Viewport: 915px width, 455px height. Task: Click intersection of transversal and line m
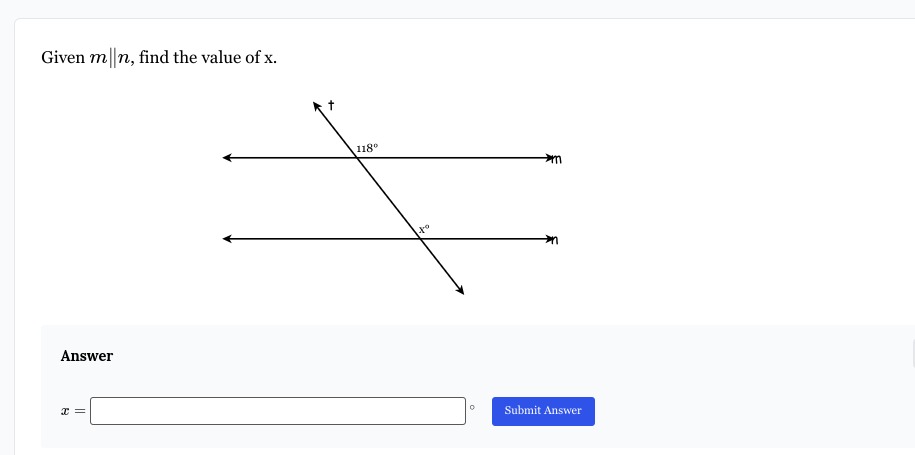357,158
